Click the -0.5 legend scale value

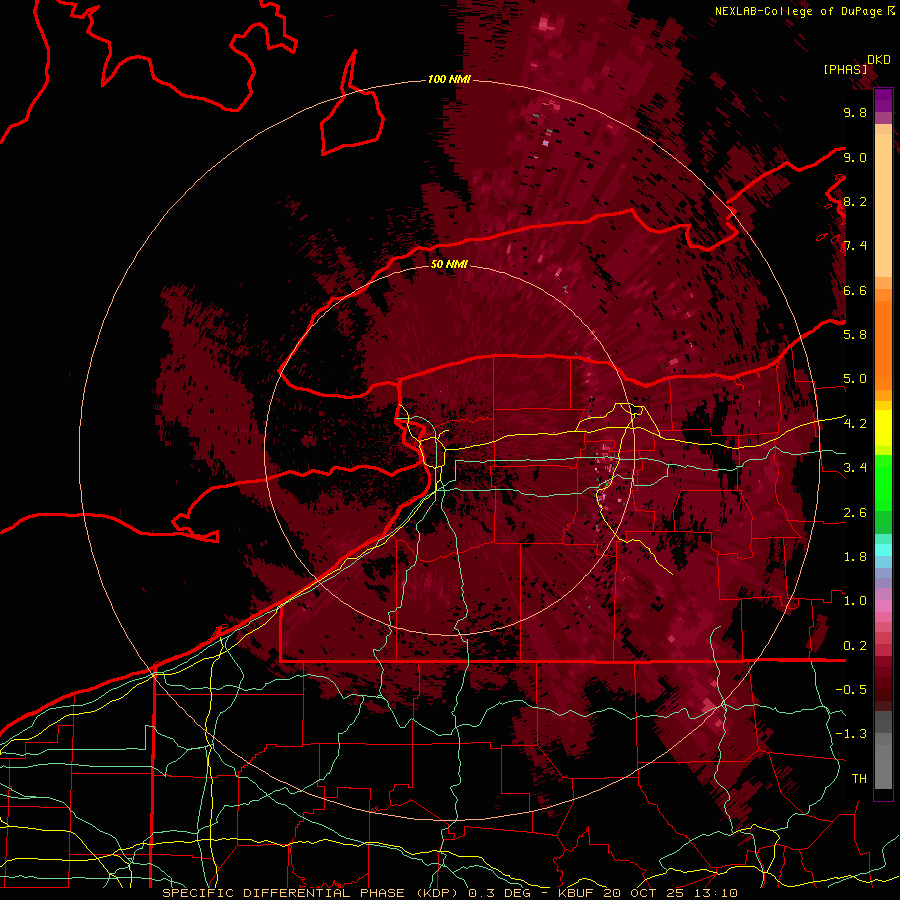click(851, 690)
